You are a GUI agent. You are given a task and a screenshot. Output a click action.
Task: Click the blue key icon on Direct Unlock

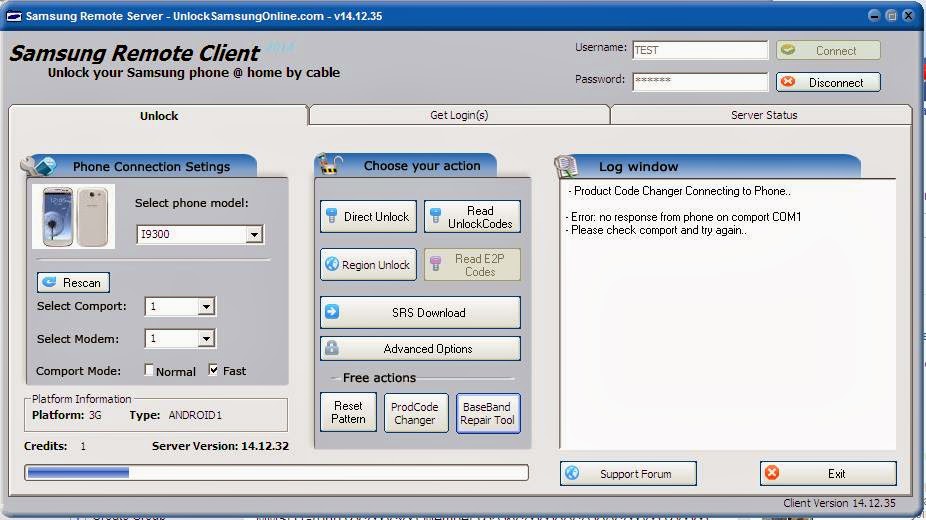[x=332, y=216]
